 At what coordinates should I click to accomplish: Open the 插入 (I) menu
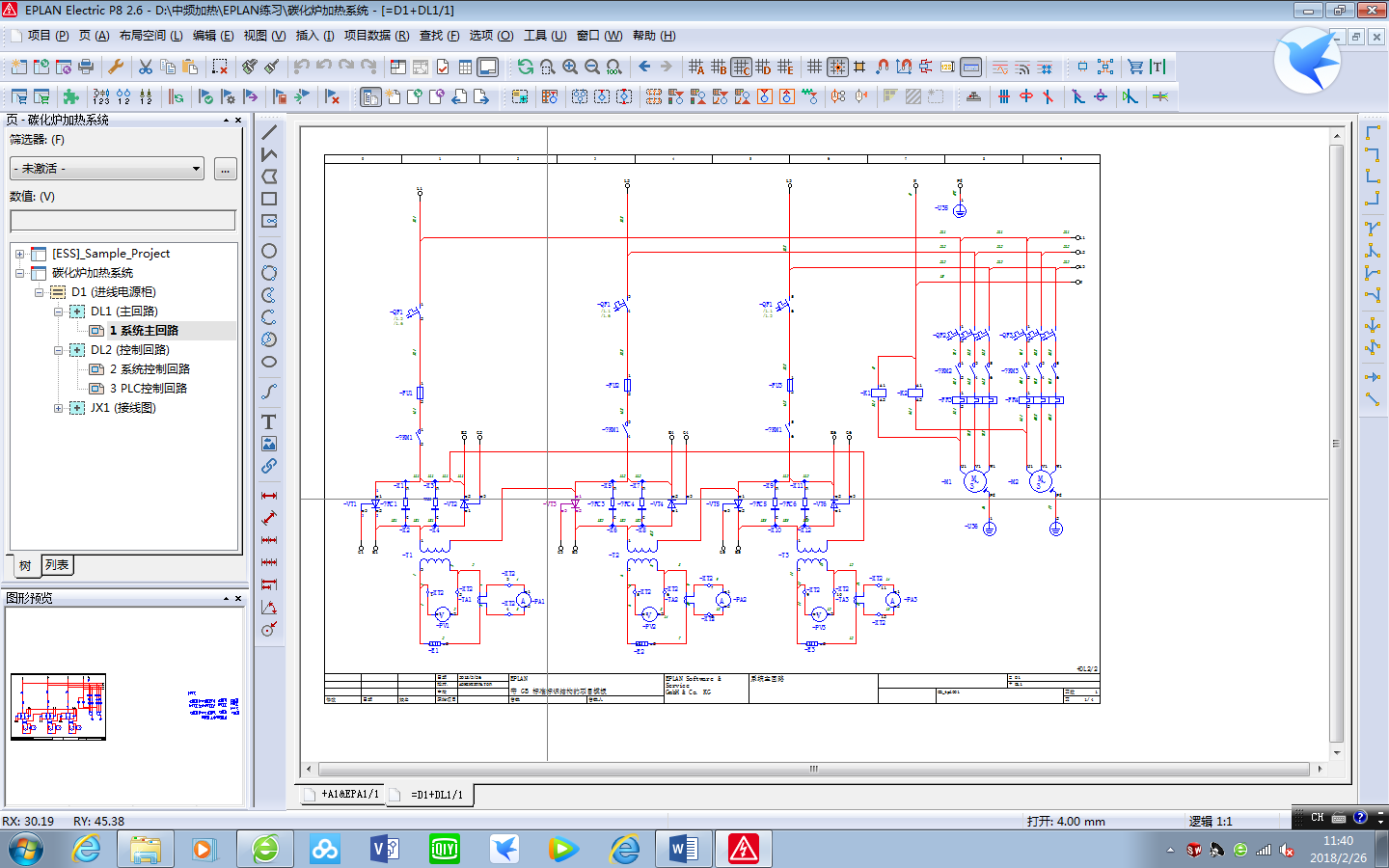click(x=314, y=36)
